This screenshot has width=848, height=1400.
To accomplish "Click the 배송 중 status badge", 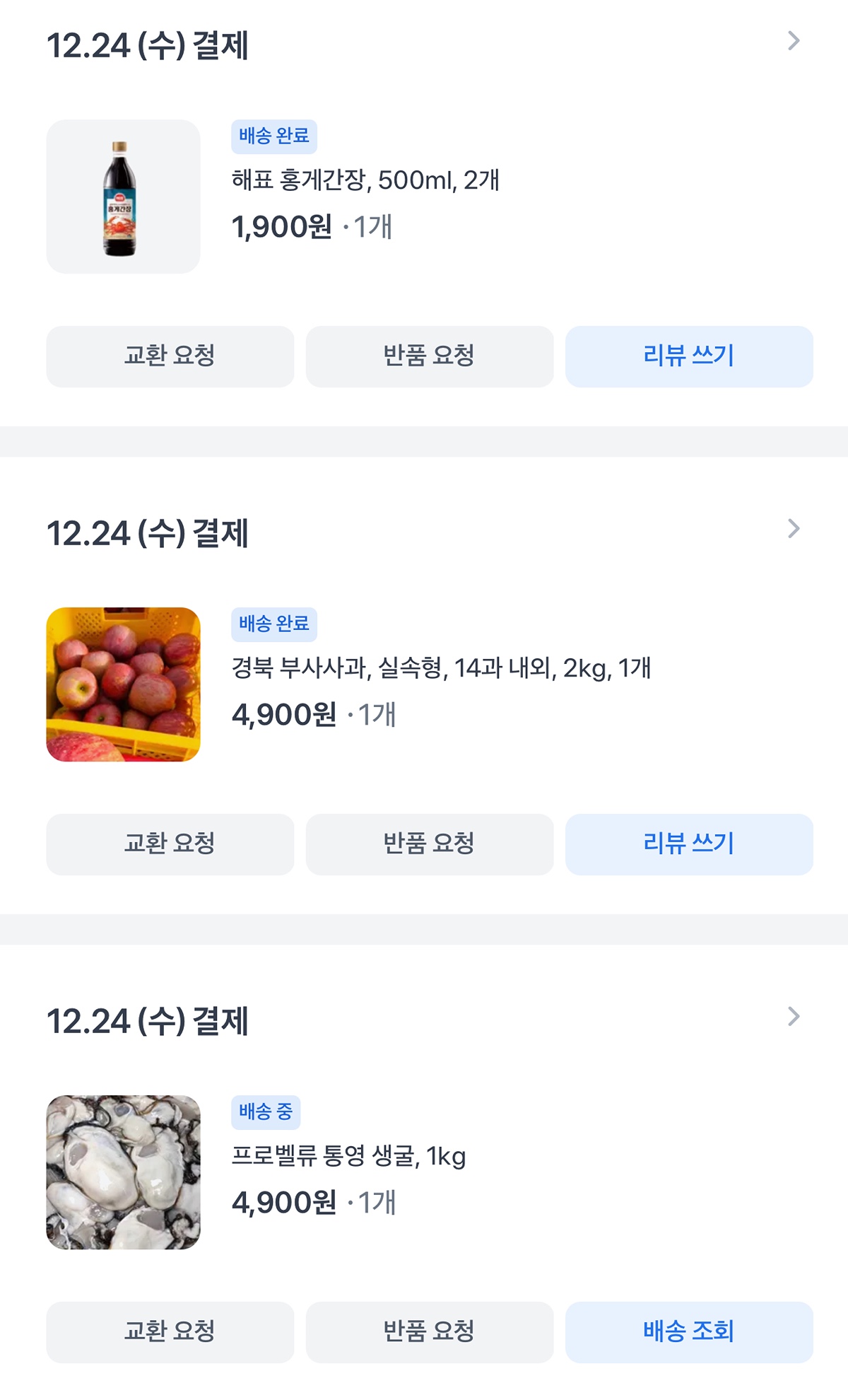I will coord(266,1112).
